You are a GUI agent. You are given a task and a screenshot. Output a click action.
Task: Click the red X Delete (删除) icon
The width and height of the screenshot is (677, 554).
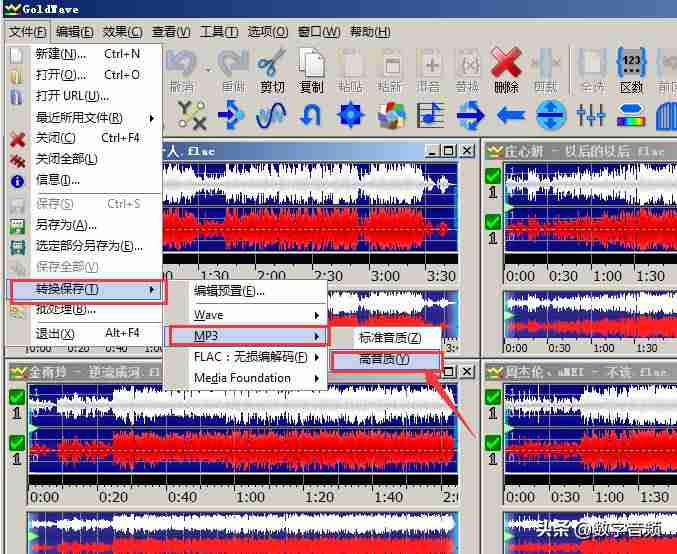(506, 63)
